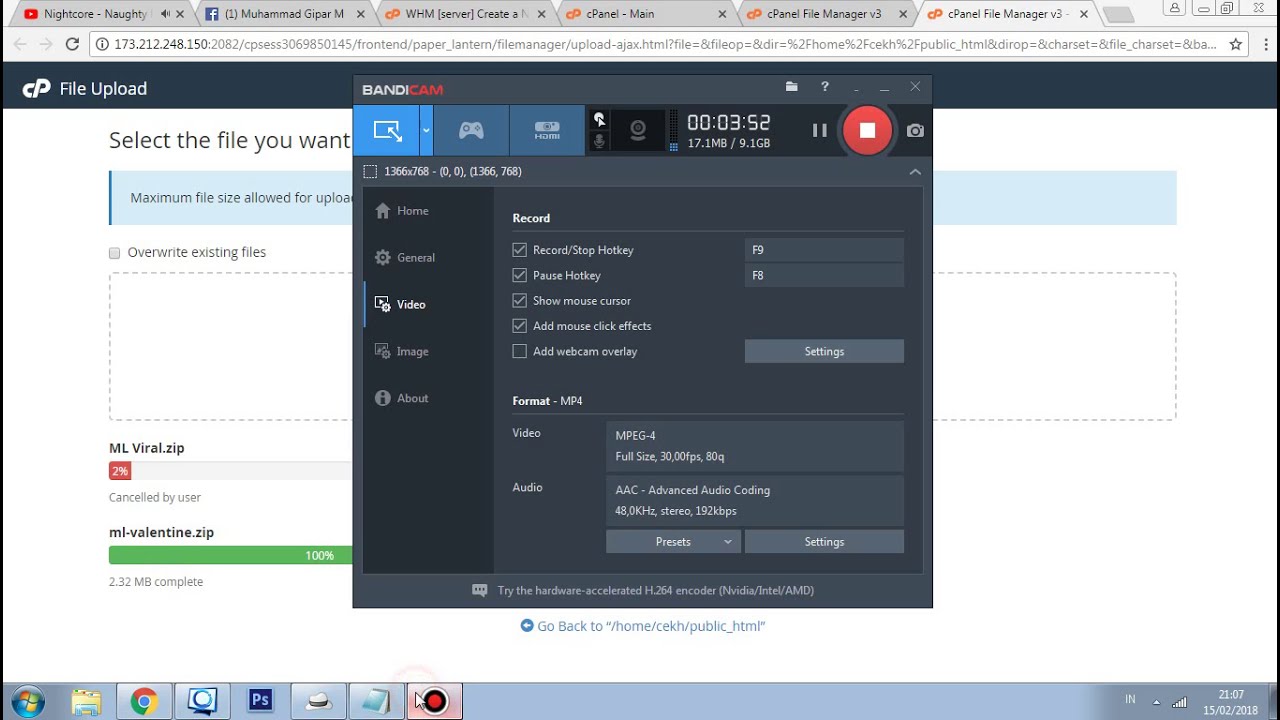Open Photoshop from the taskbar

tap(260, 701)
